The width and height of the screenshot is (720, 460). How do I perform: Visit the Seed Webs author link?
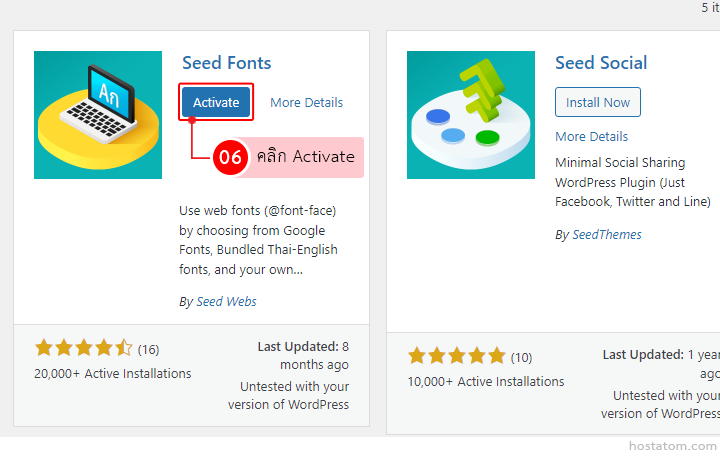(x=226, y=301)
